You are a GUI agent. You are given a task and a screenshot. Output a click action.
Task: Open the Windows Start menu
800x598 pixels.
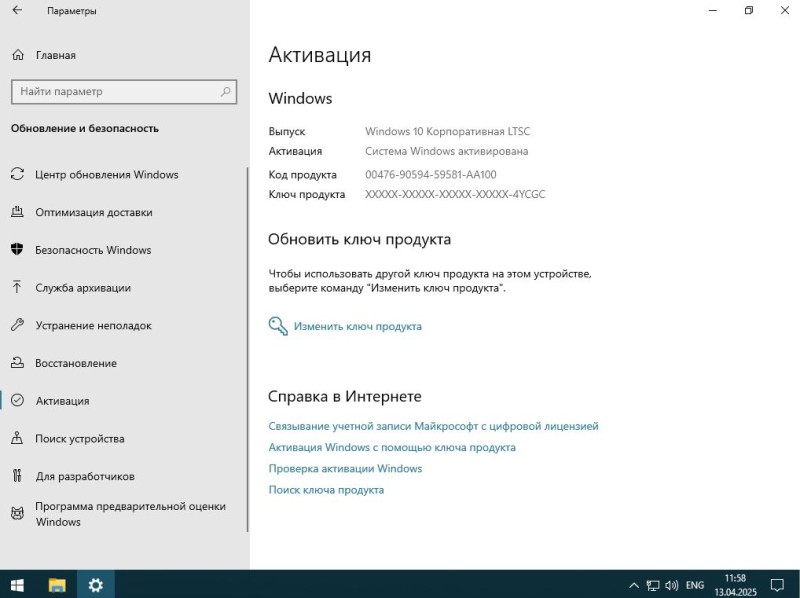tap(17, 585)
